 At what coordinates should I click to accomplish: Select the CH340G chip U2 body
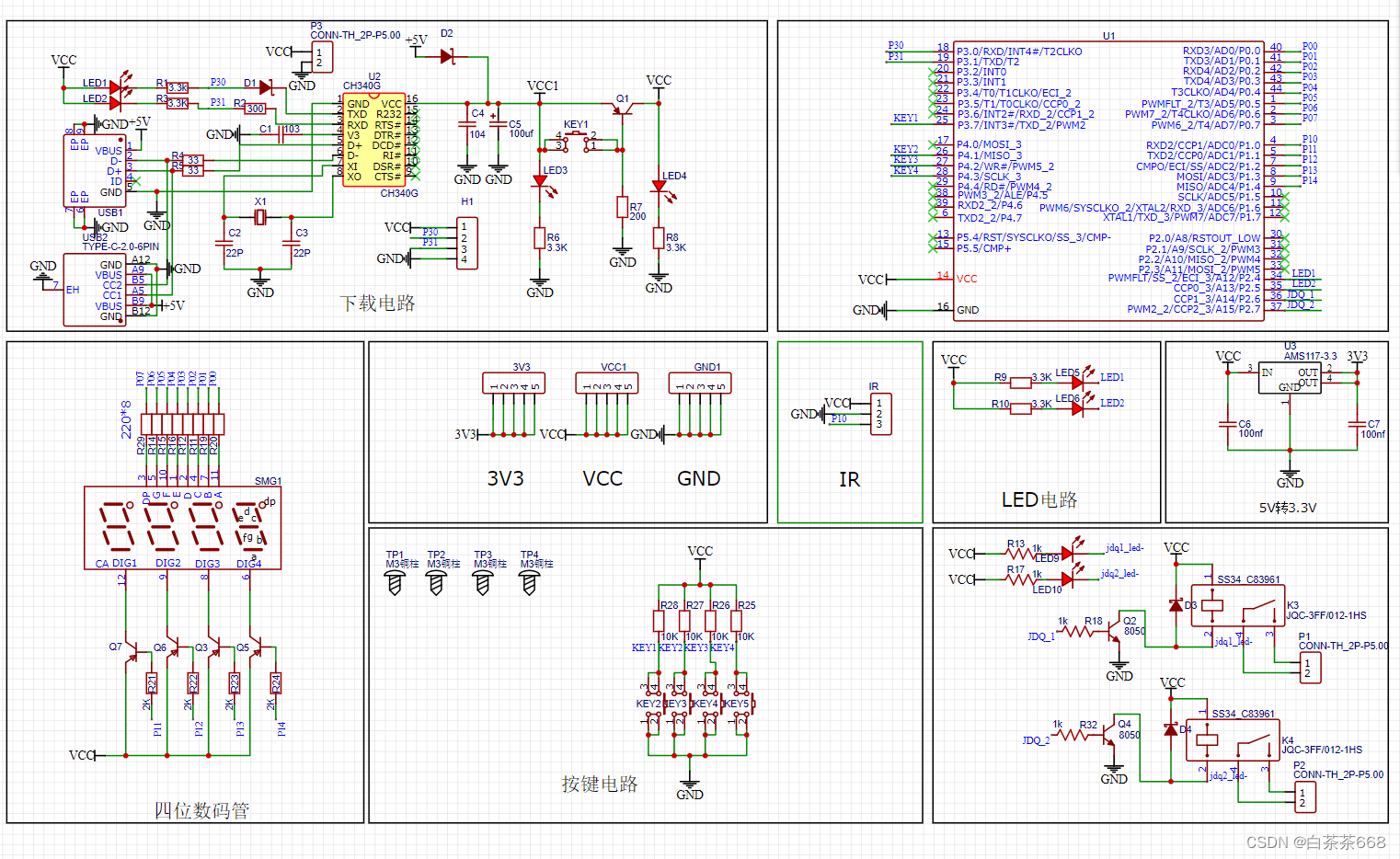[x=373, y=140]
